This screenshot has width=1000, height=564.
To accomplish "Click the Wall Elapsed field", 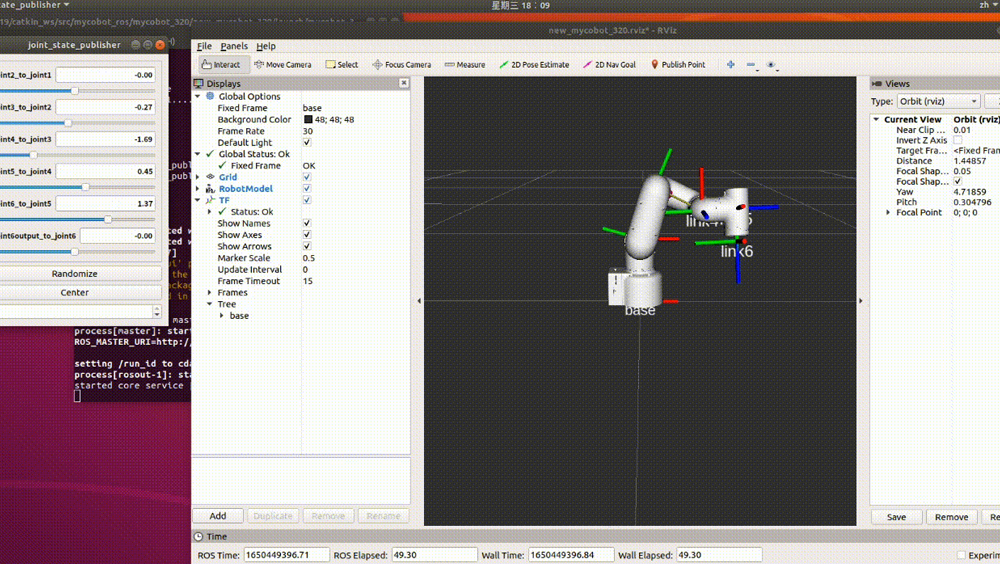I will [x=719, y=555].
